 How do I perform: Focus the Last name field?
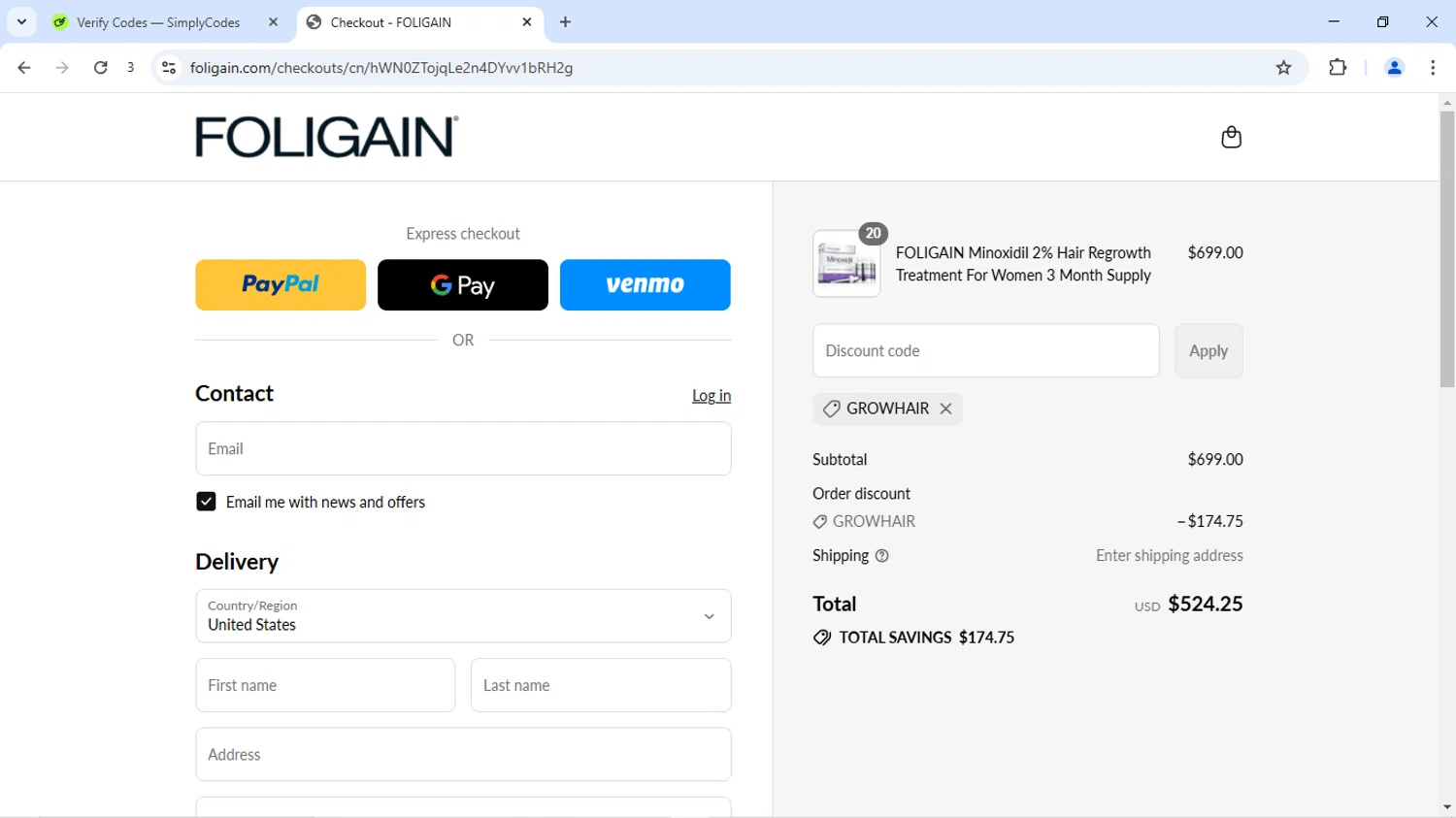(x=601, y=685)
